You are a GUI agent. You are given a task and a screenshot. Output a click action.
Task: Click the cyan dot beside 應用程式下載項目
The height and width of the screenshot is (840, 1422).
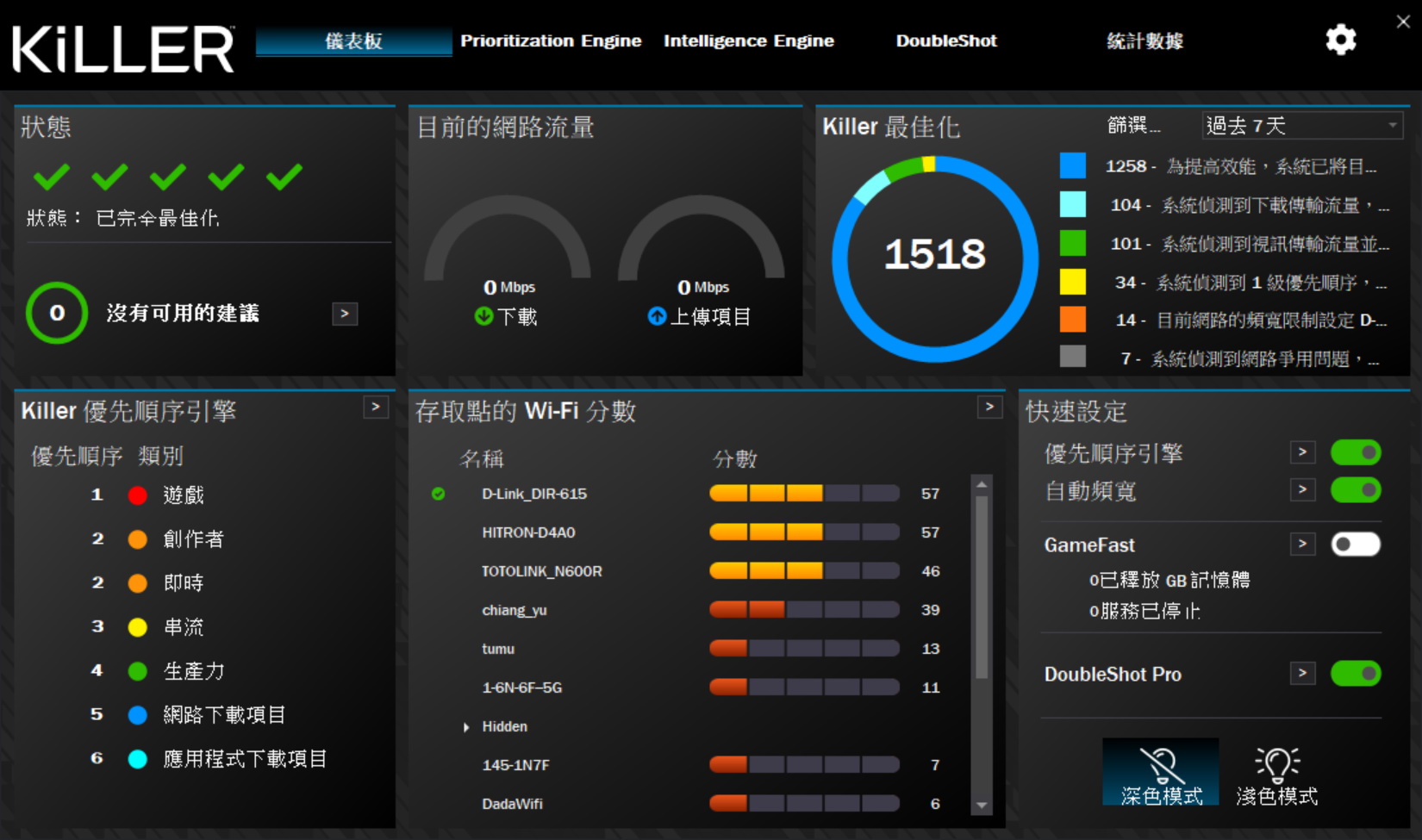click(x=137, y=759)
